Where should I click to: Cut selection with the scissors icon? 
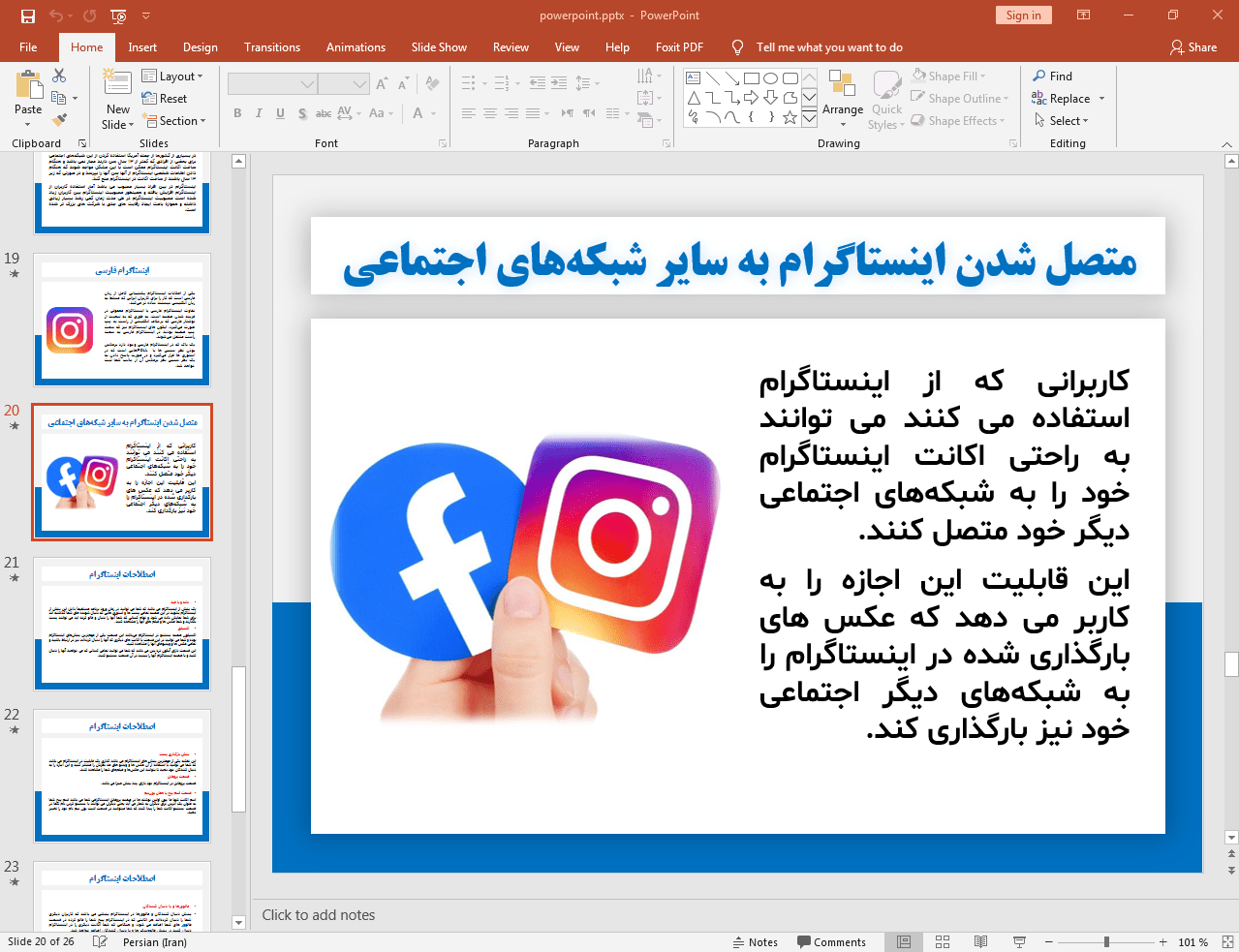(59, 76)
